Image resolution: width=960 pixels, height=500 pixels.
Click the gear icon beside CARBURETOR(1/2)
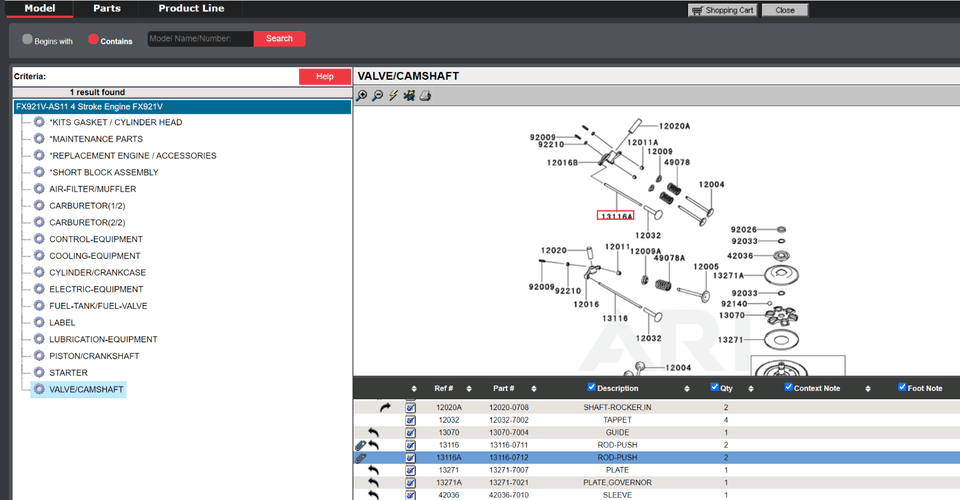click(x=39, y=206)
